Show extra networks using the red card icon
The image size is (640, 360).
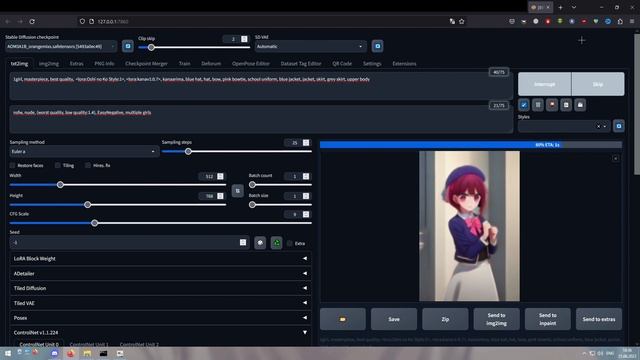point(552,105)
